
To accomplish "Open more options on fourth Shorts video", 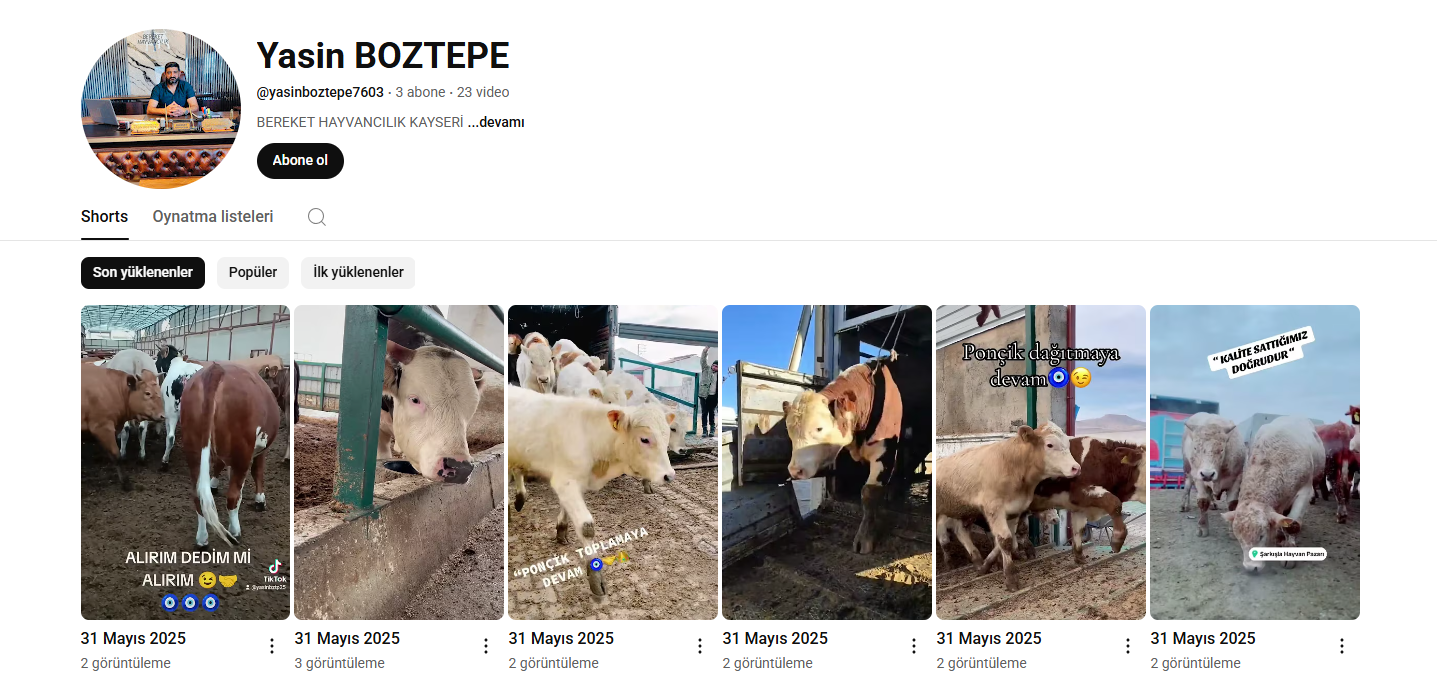I will [x=914, y=646].
